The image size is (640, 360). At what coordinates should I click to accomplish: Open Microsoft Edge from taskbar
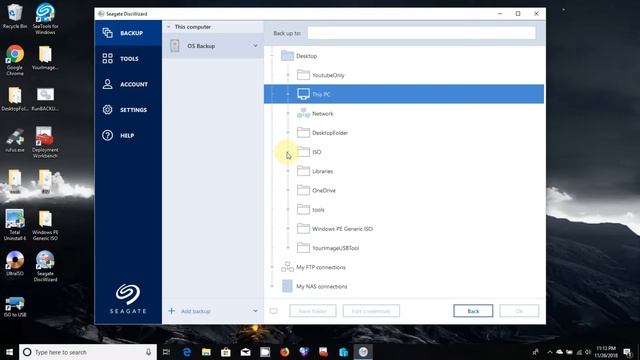click(x=187, y=352)
